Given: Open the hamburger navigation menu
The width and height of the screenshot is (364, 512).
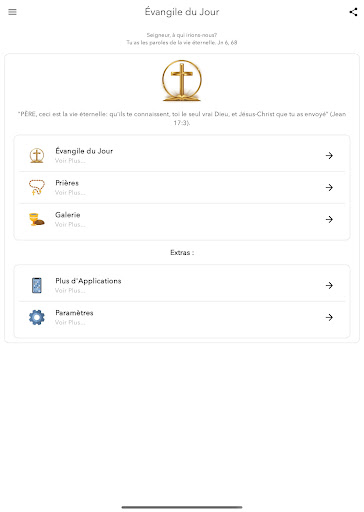Looking at the screenshot, I should [x=12, y=12].
